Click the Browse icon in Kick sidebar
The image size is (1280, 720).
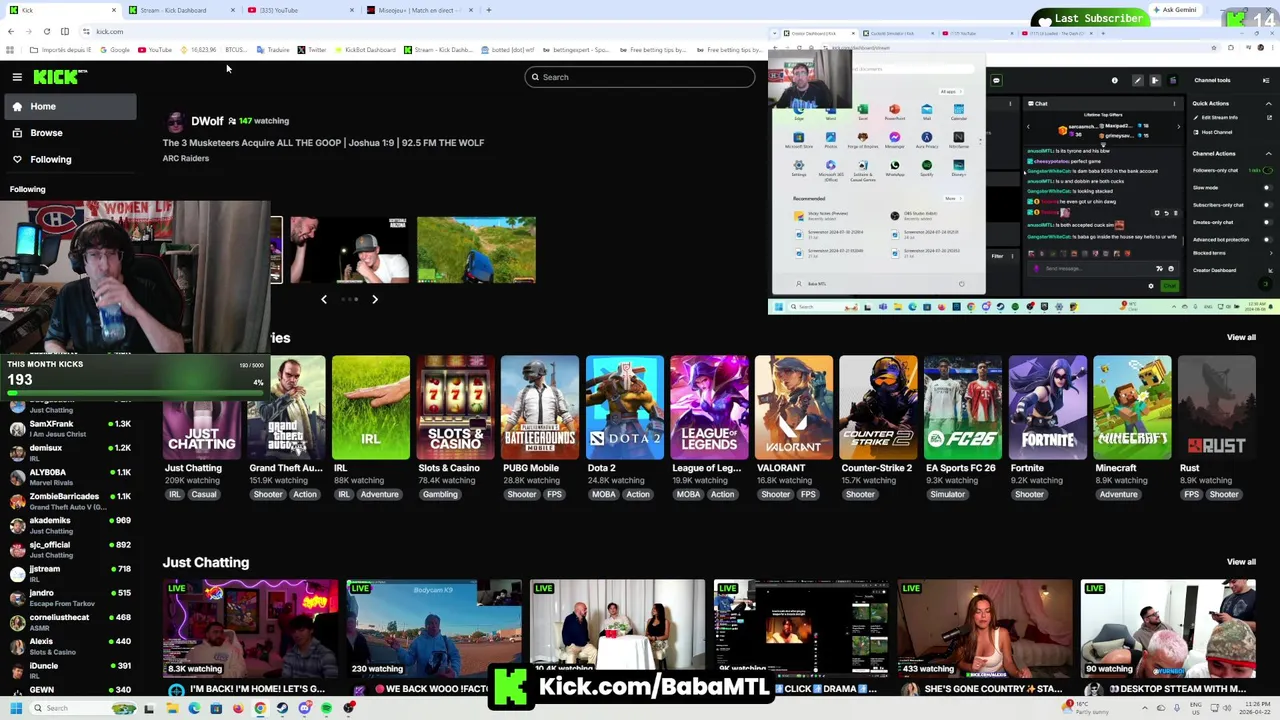(x=17, y=133)
